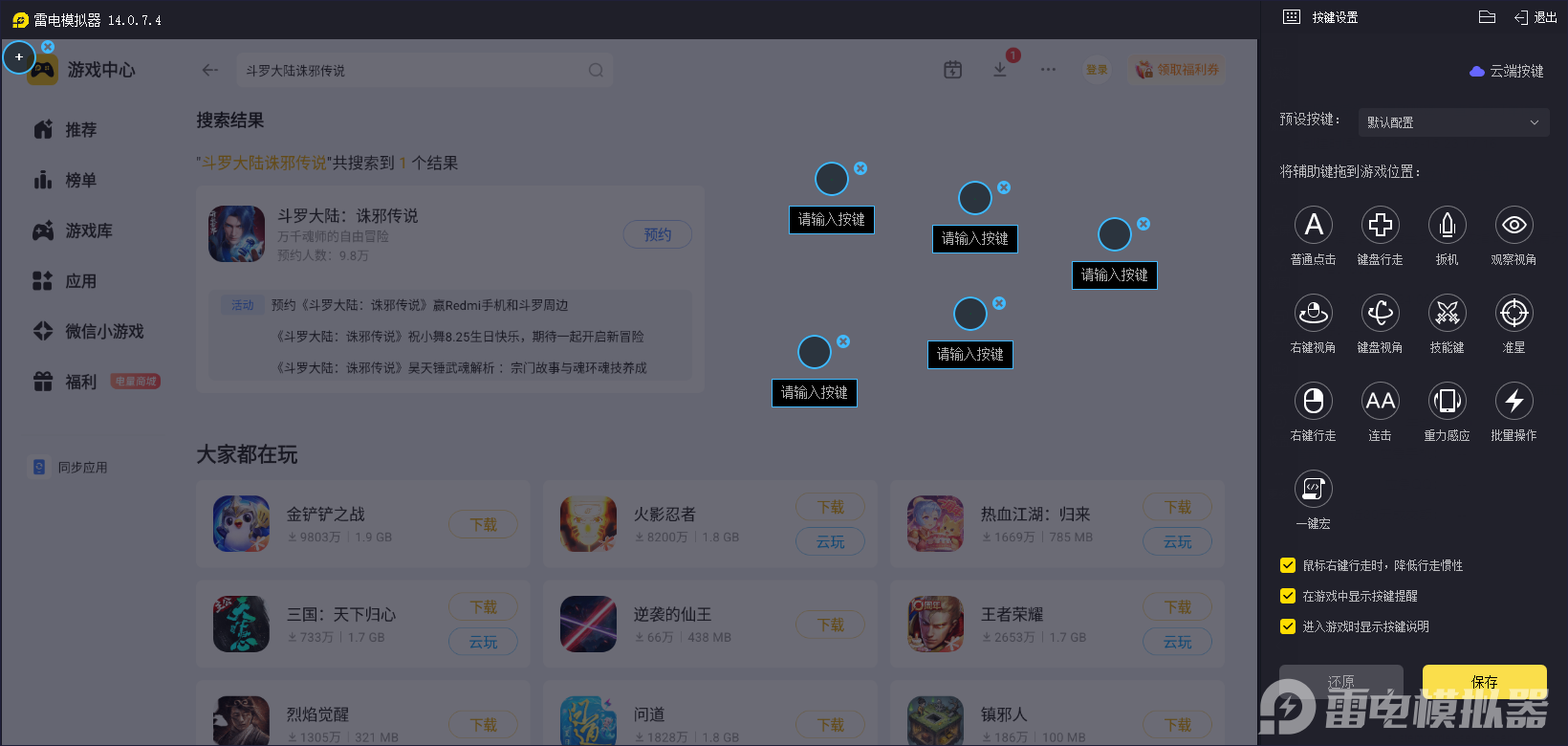Select the 右键行走 mouse walk tool
The height and width of the screenshot is (746, 1568).
pos(1314,401)
